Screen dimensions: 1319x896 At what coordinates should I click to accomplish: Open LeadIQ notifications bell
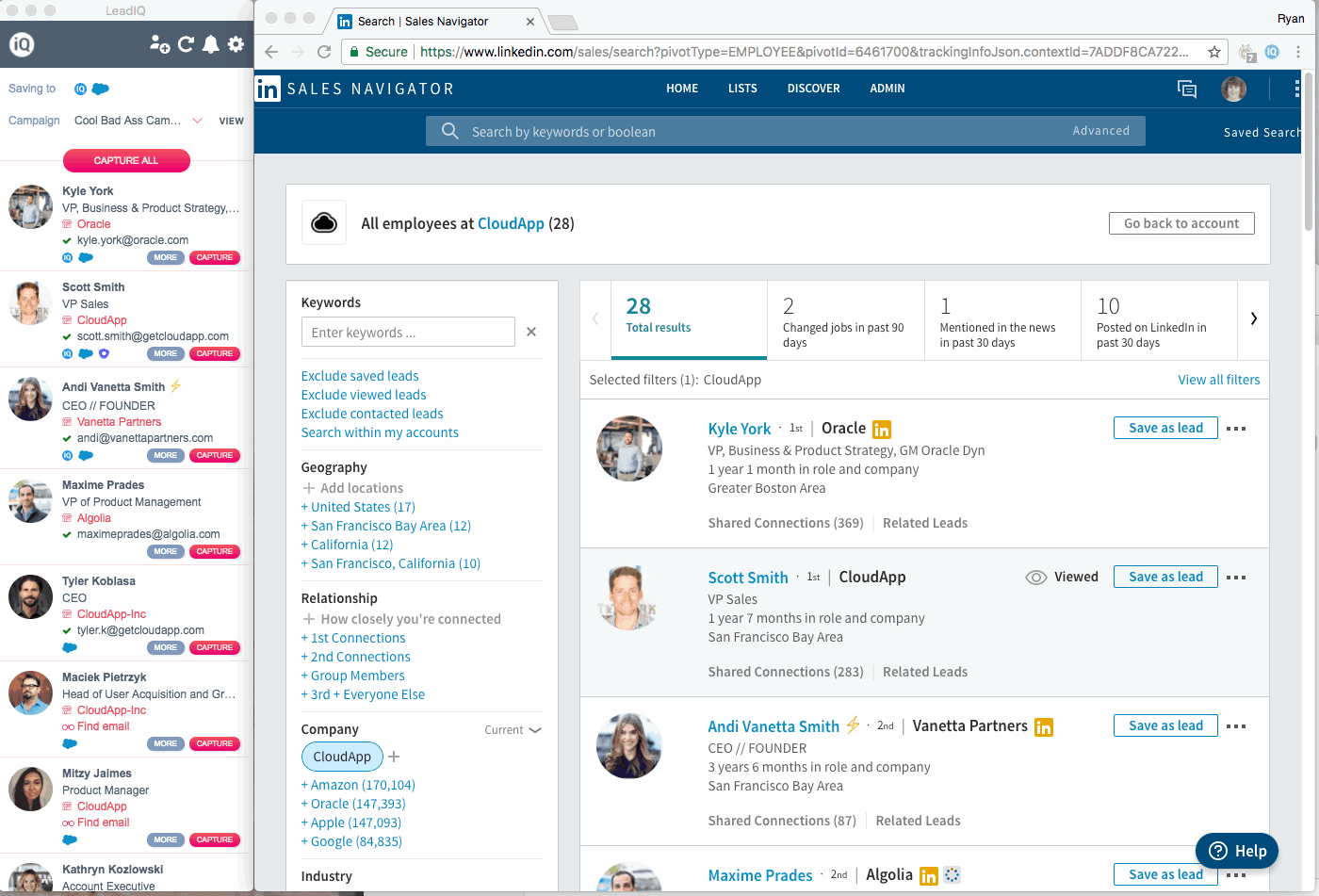click(211, 44)
